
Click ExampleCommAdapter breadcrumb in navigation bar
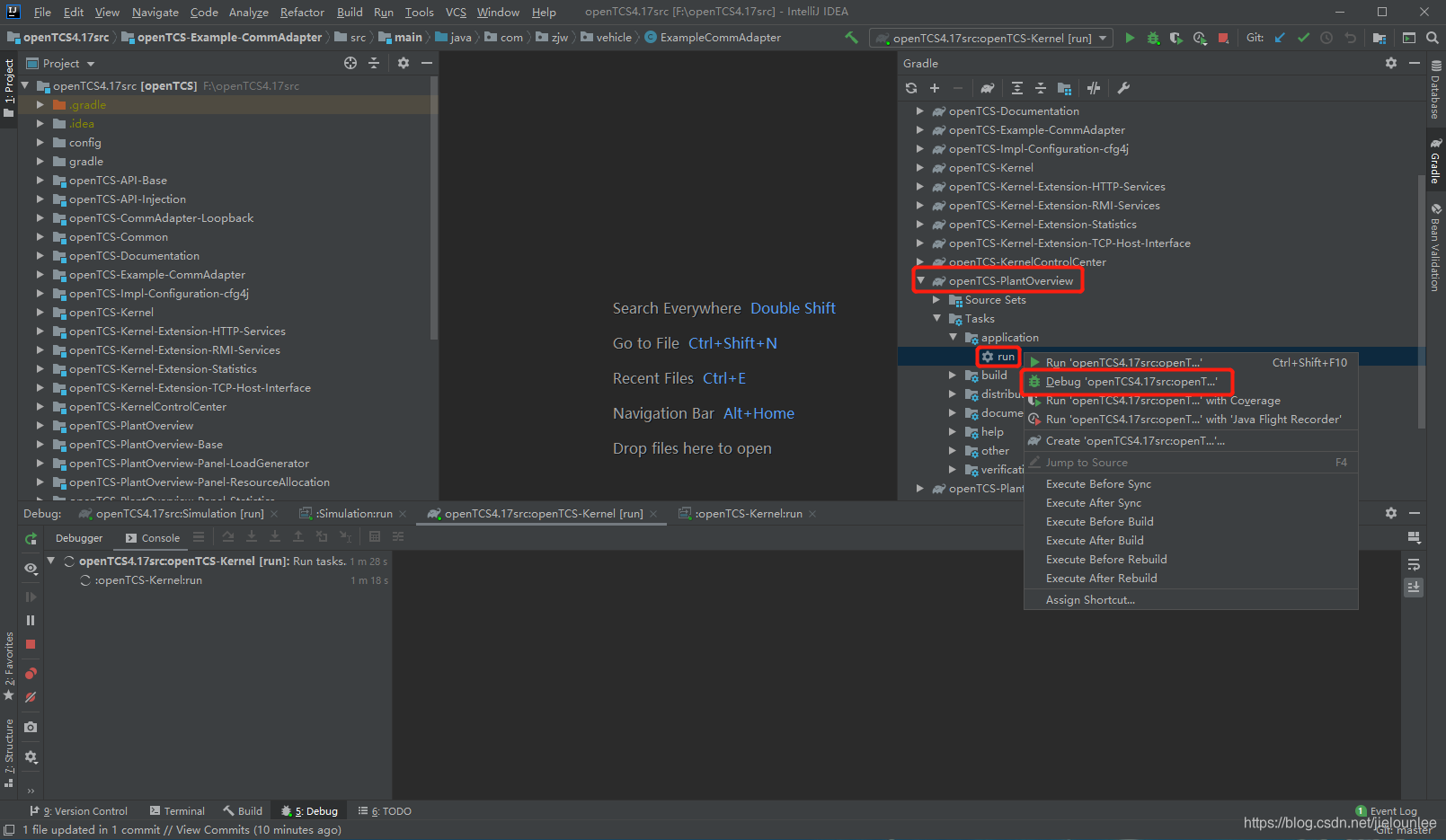(x=712, y=38)
